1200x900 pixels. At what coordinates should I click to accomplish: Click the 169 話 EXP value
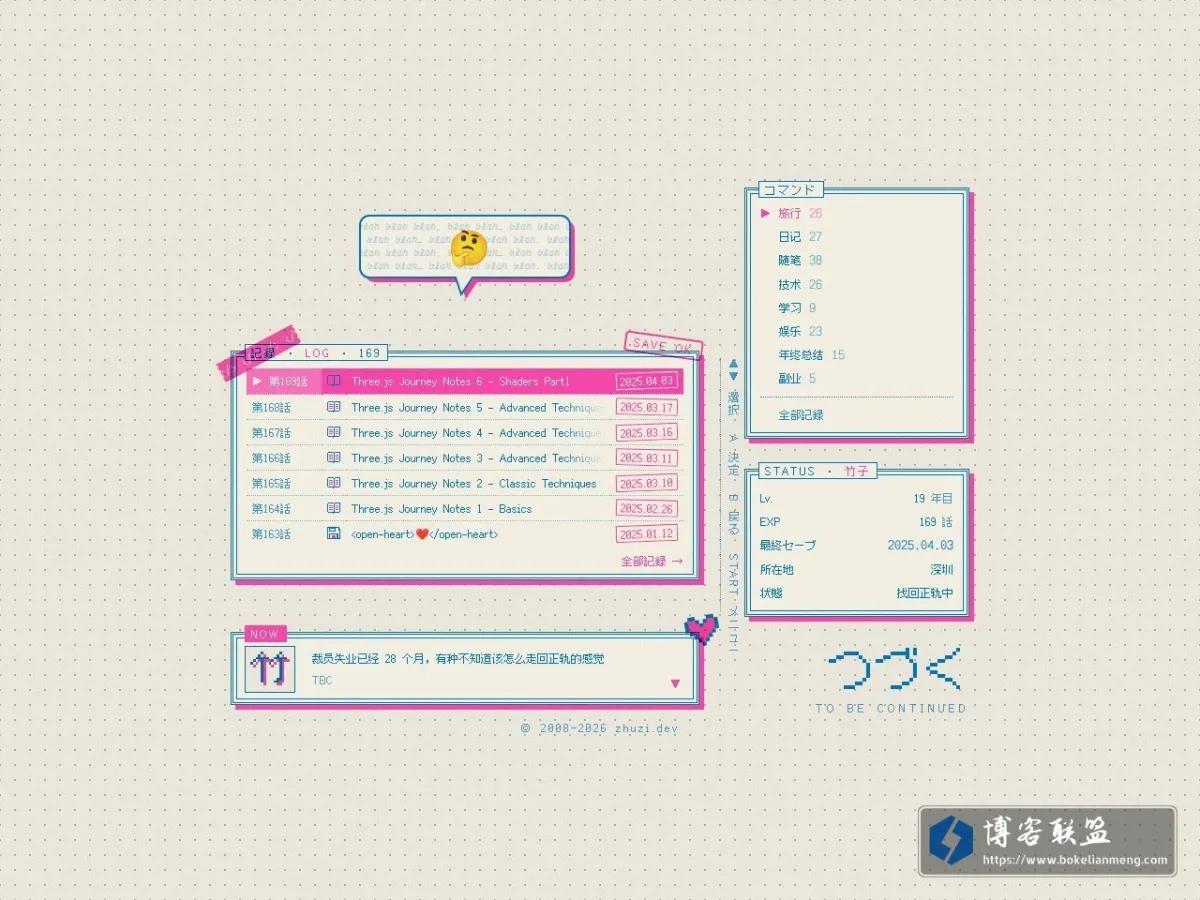936,522
